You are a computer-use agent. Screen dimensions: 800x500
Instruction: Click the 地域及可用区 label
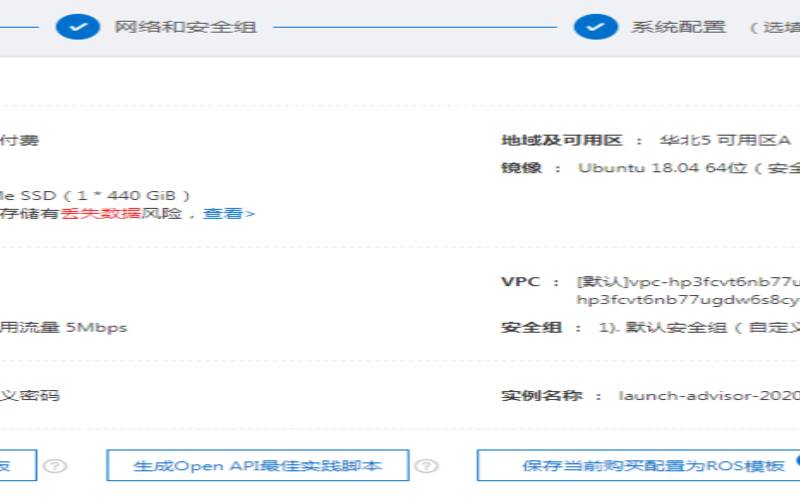[x=562, y=140]
